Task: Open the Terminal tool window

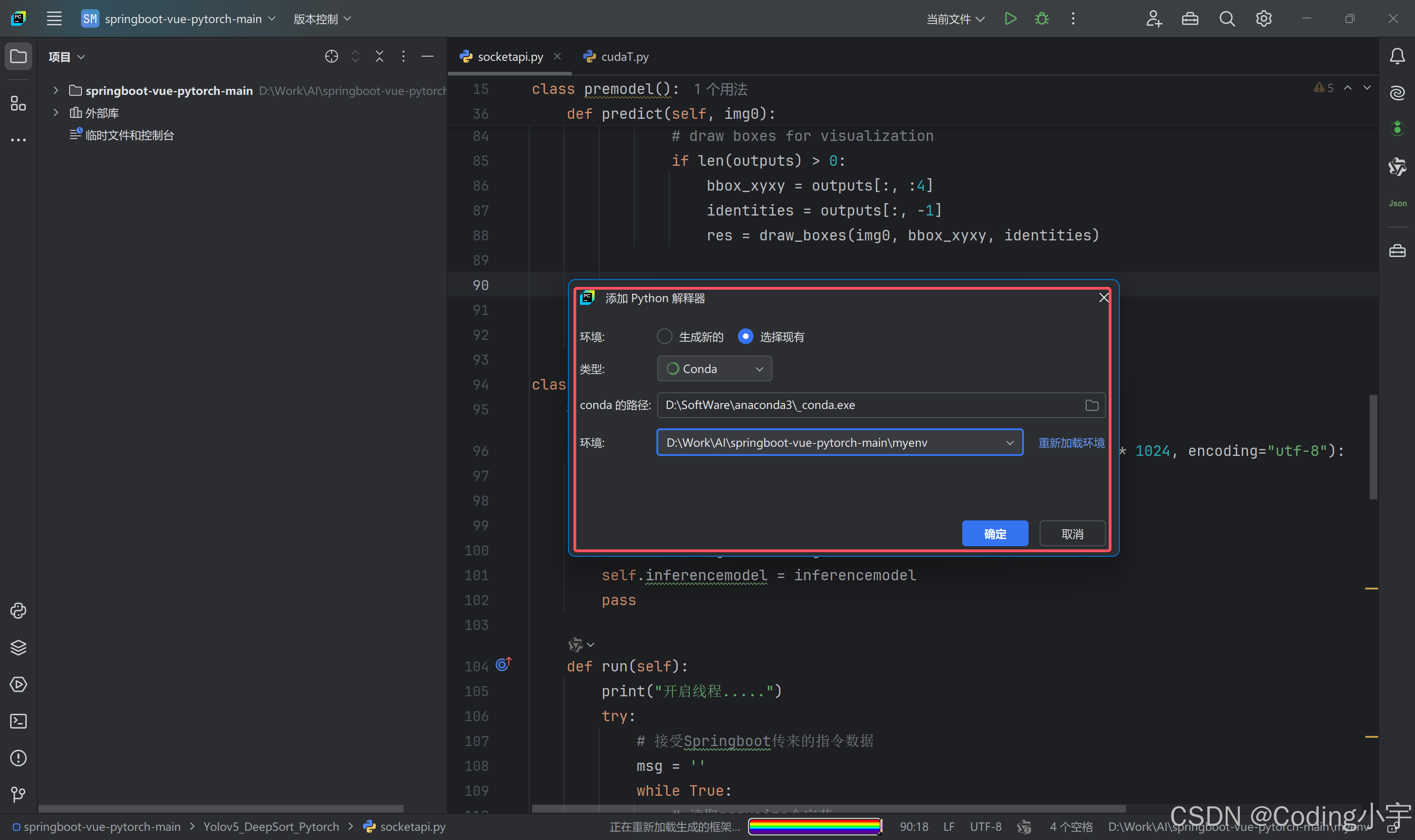Action: coord(19,721)
